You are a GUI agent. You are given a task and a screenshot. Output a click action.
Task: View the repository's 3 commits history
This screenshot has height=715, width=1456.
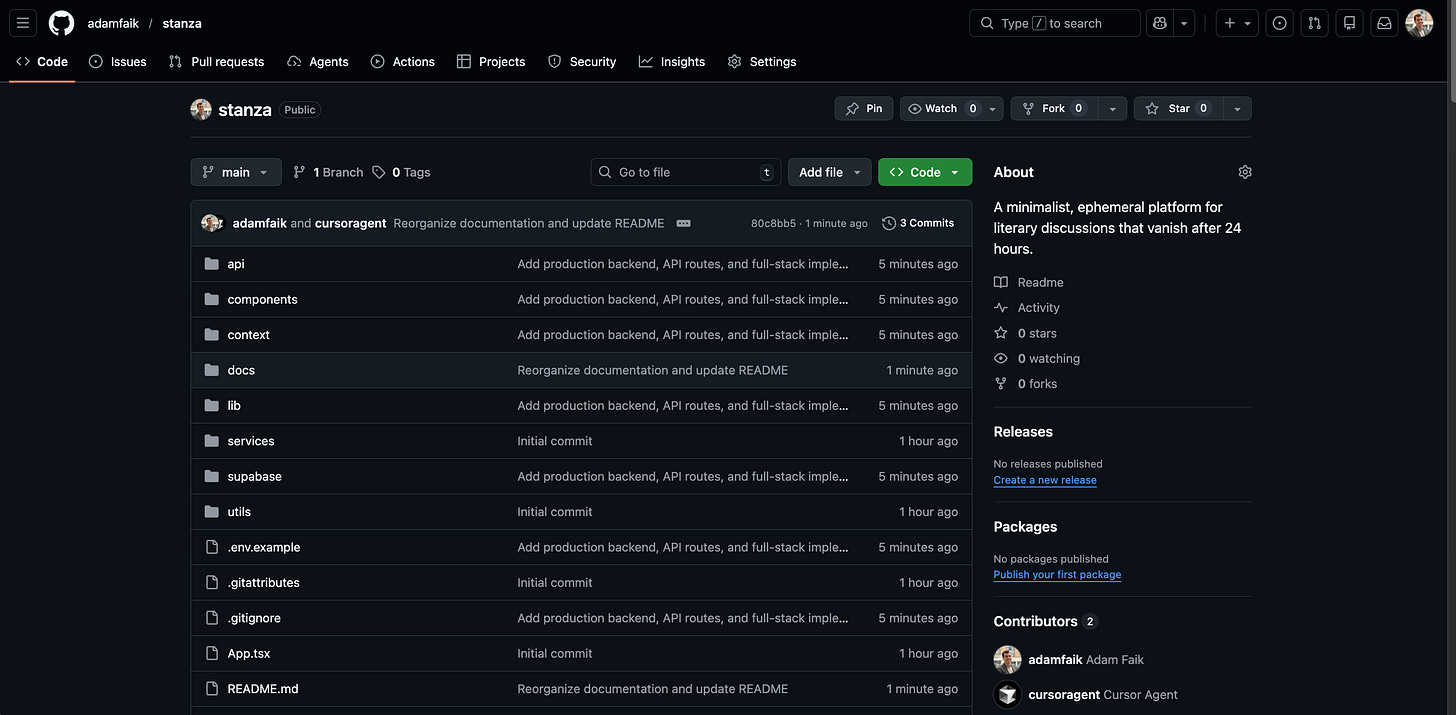(917, 222)
